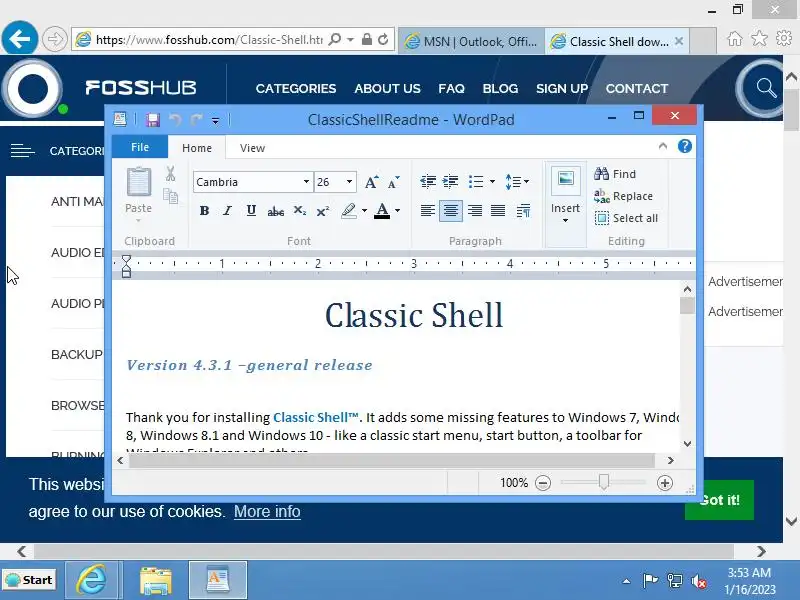
Task: Zoom in with plus button
Action: click(664, 483)
